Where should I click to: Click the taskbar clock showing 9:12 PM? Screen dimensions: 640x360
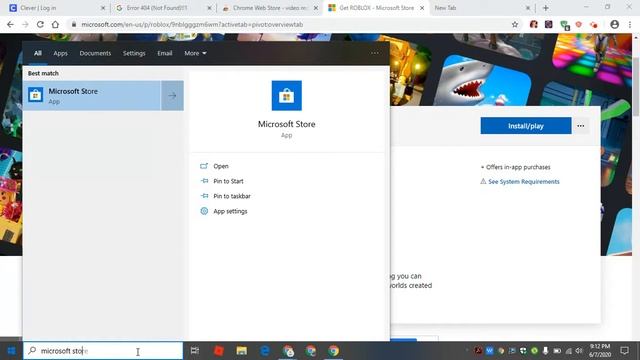coord(600,351)
